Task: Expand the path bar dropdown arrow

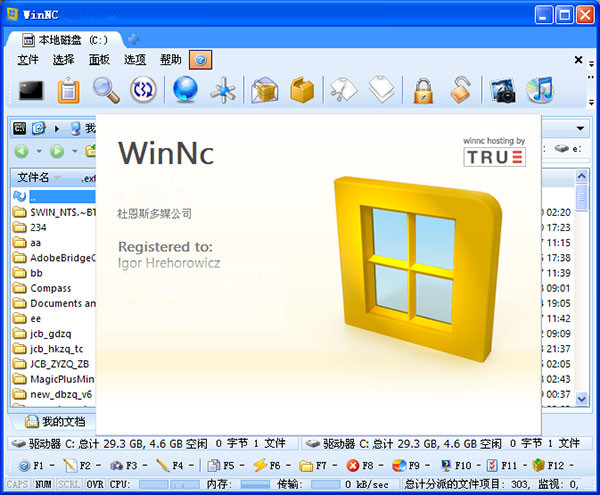Action: 579,128
